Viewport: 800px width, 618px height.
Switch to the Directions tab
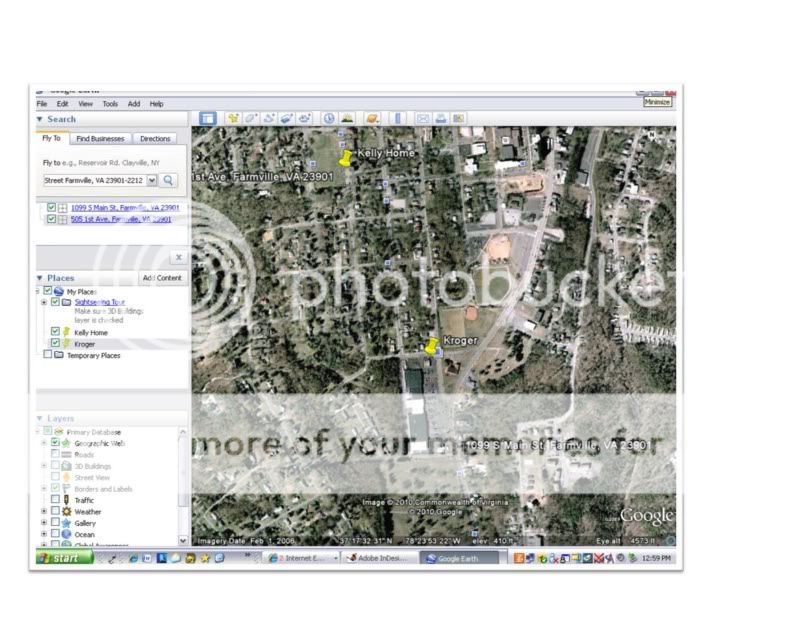(155, 139)
